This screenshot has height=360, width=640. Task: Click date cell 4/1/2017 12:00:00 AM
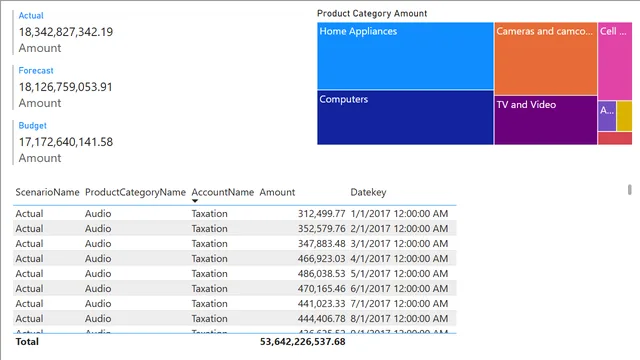pyautogui.click(x=399, y=259)
